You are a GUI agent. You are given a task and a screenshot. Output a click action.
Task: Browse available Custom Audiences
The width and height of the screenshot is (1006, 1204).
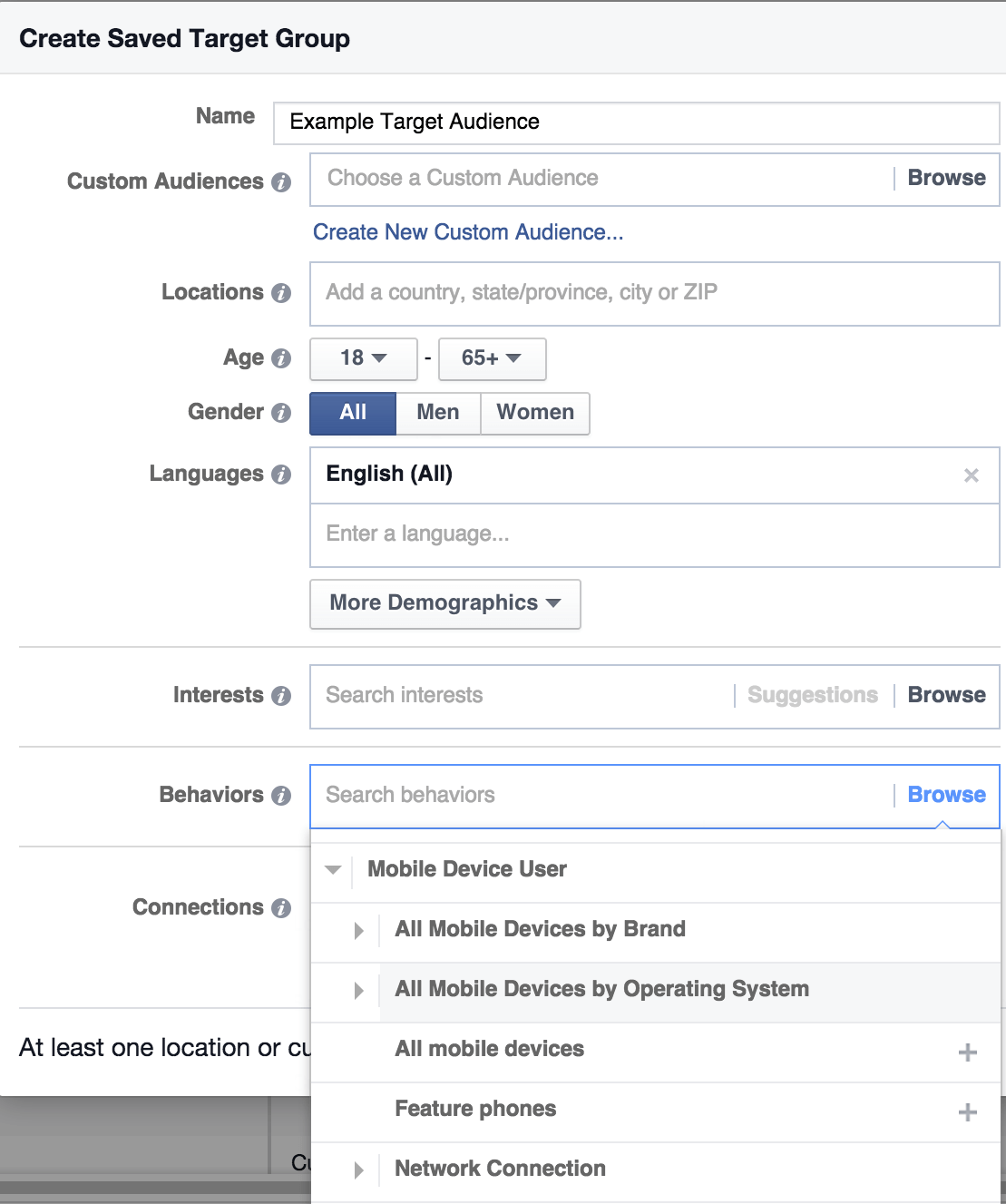tap(946, 178)
